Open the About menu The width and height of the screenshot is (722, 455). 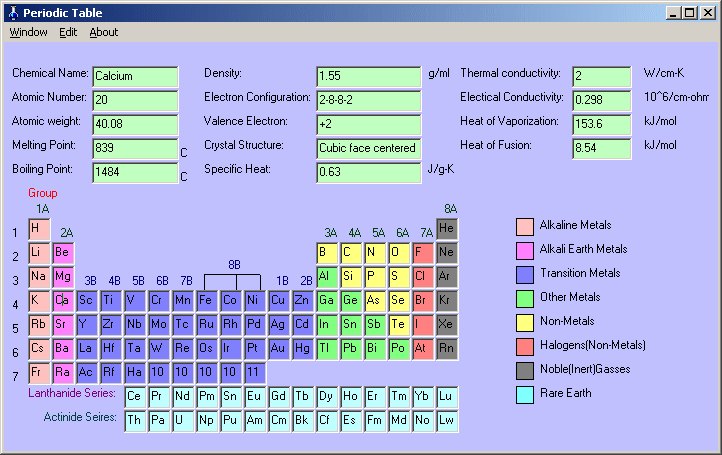pyautogui.click(x=104, y=32)
